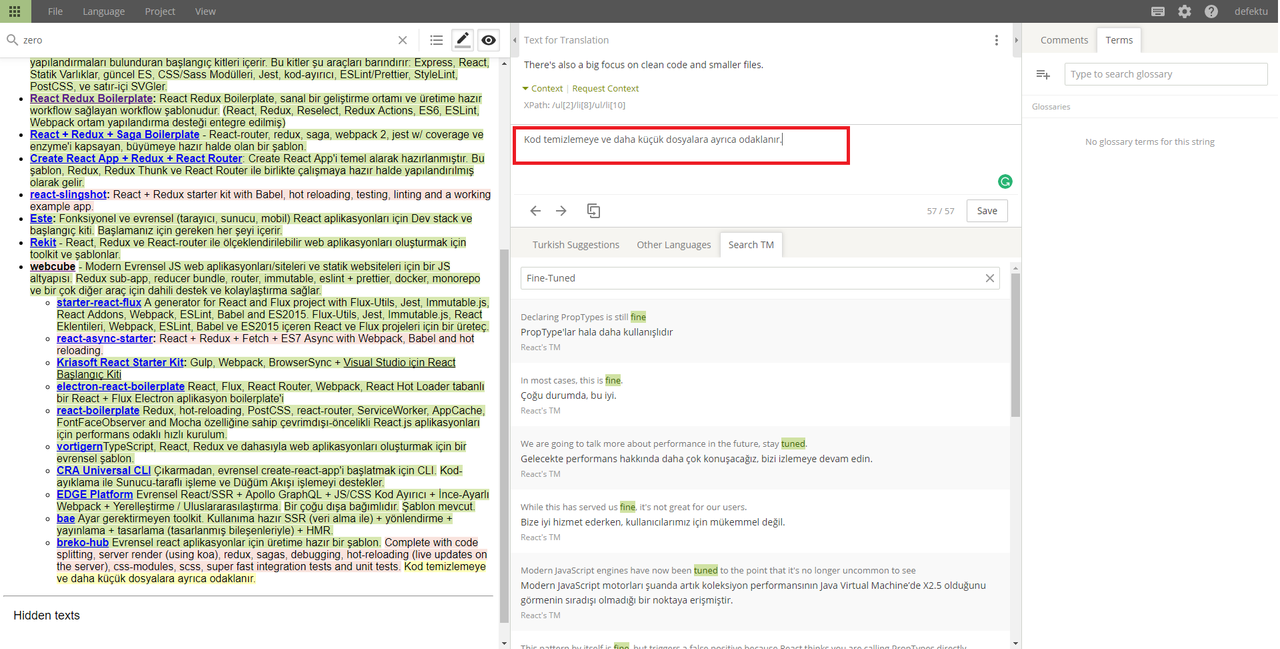Open the Rekit link
Screen dimensions: 1280x649
click(x=43, y=242)
